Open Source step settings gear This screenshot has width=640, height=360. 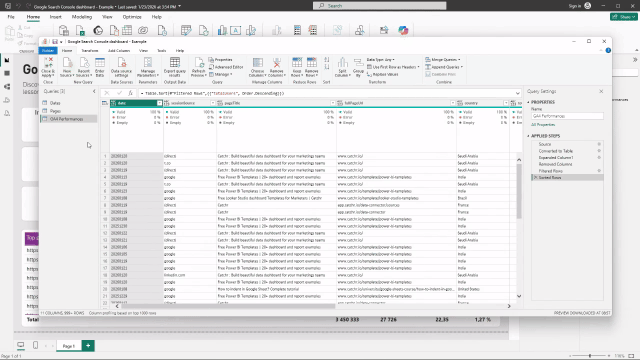point(599,144)
